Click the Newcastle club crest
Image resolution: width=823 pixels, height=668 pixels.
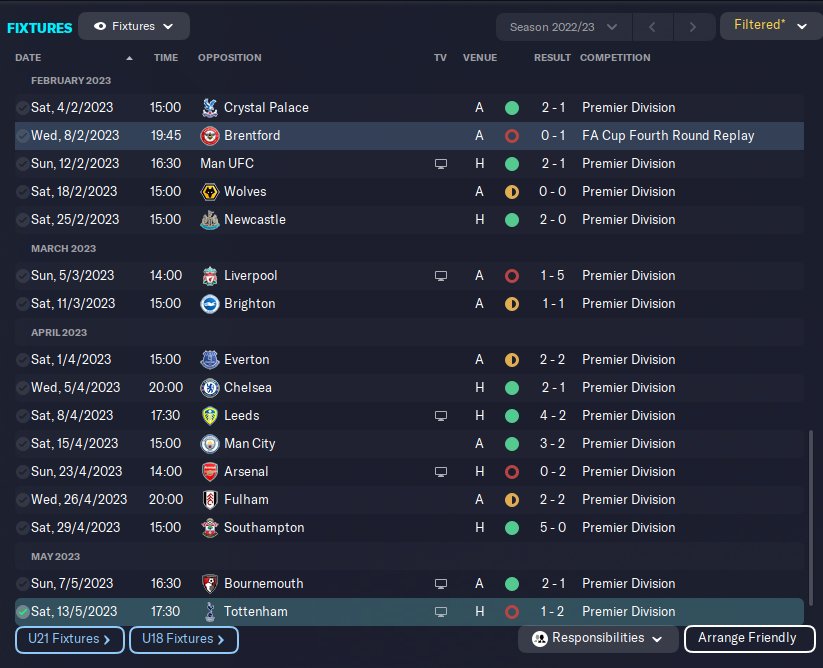(210, 219)
